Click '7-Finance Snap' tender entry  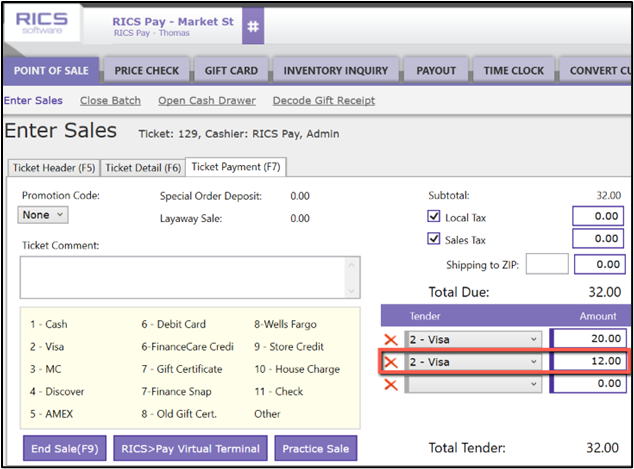(x=176, y=391)
